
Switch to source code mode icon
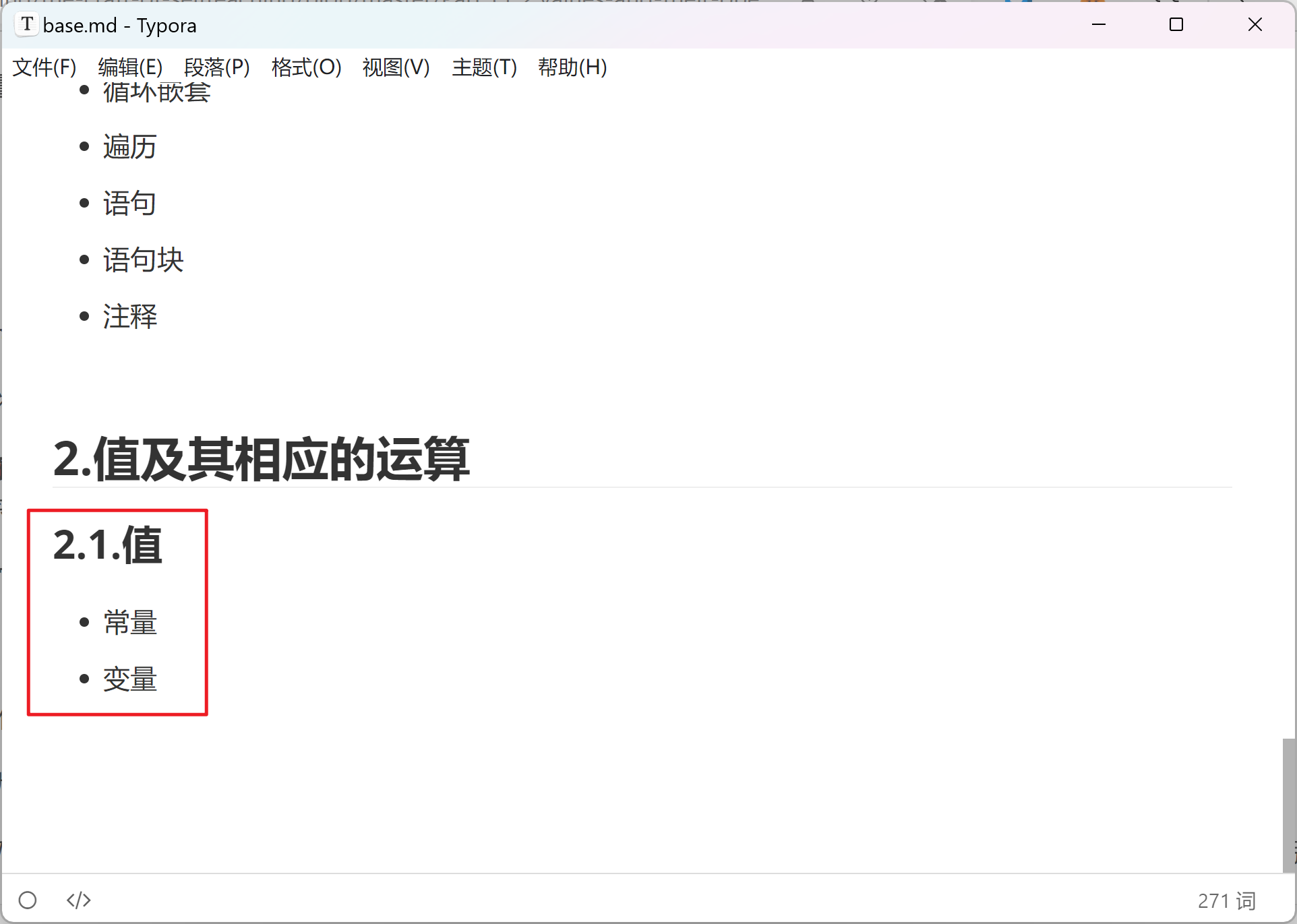(78, 900)
